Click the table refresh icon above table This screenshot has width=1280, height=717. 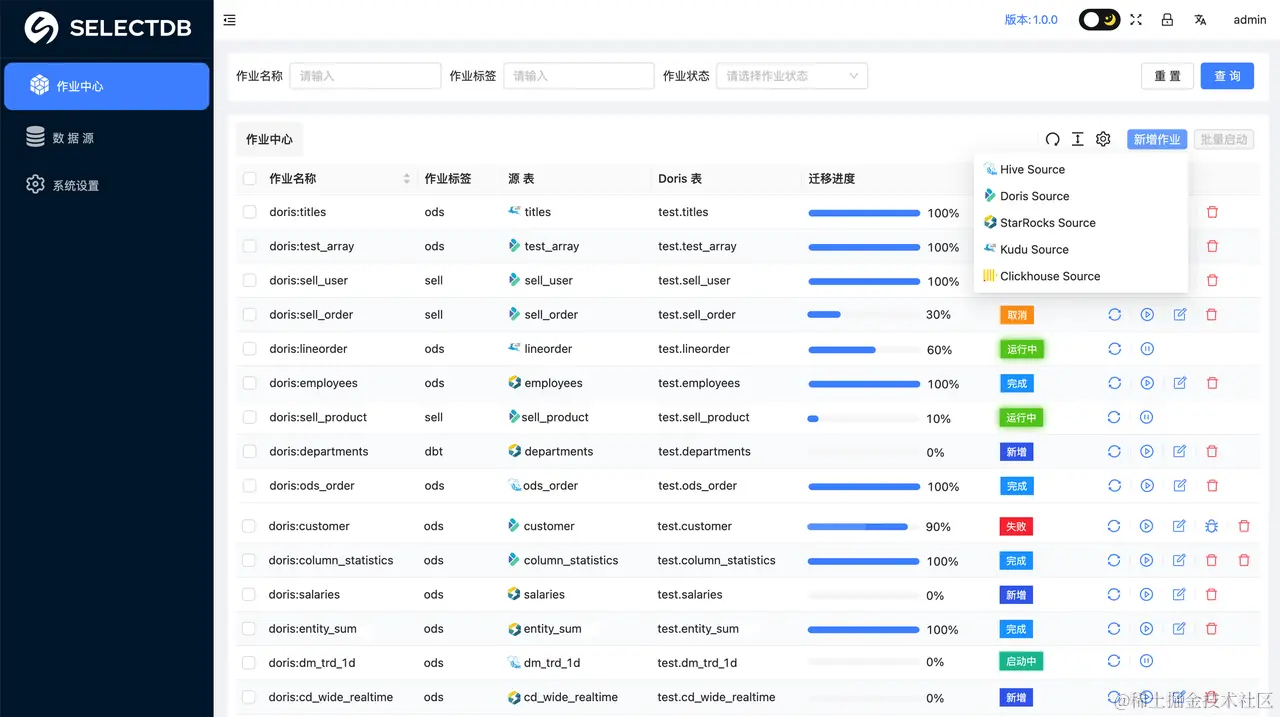click(x=1052, y=140)
